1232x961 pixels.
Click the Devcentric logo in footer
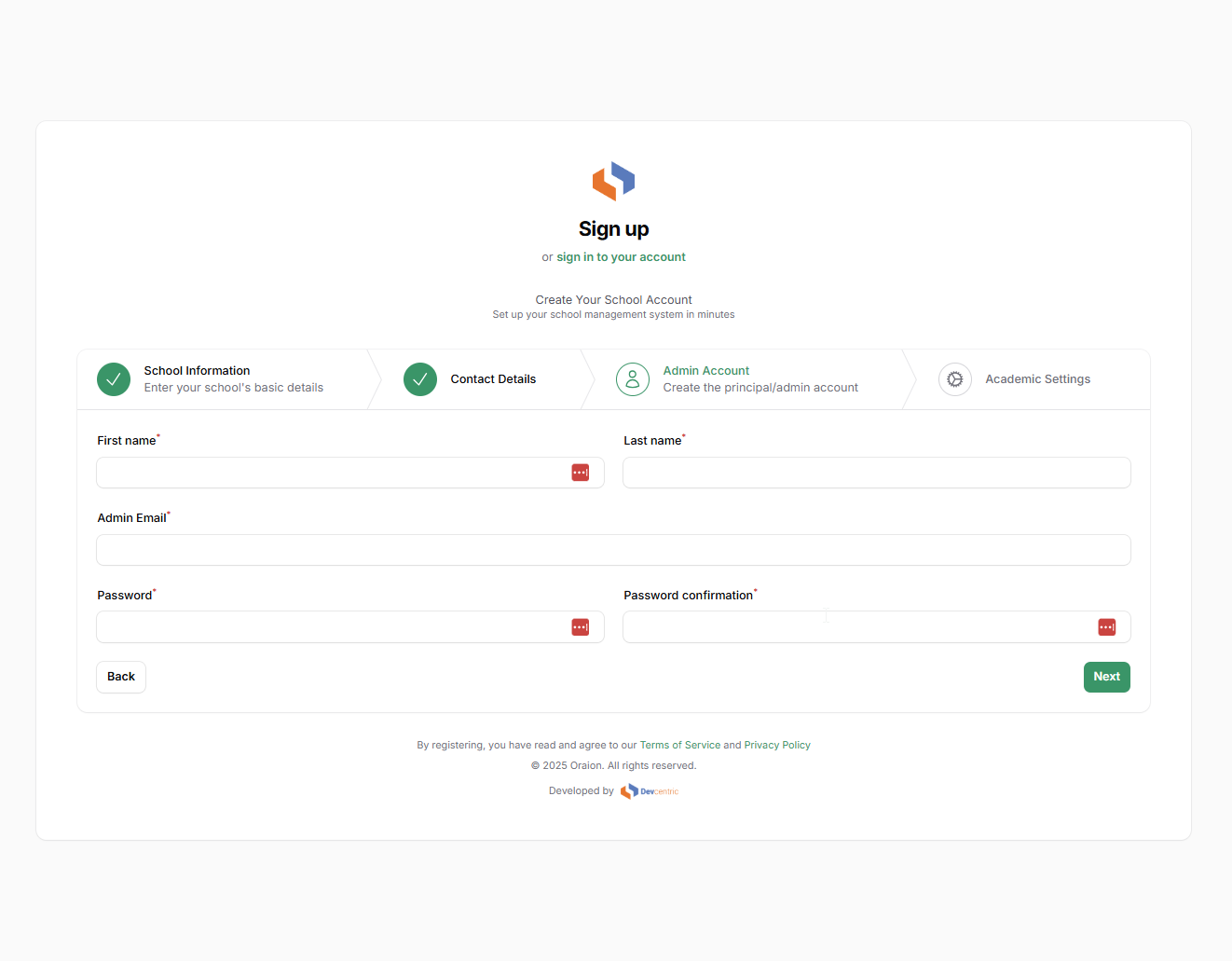[x=650, y=791]
